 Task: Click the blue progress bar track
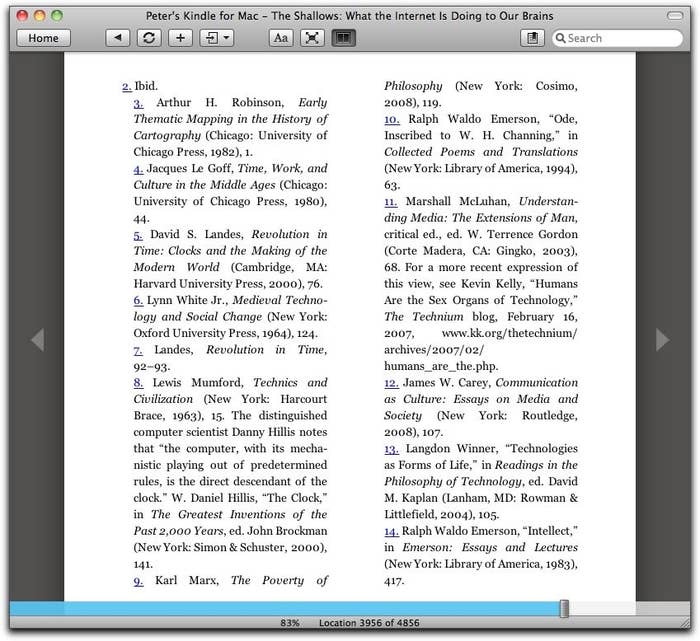286,608
